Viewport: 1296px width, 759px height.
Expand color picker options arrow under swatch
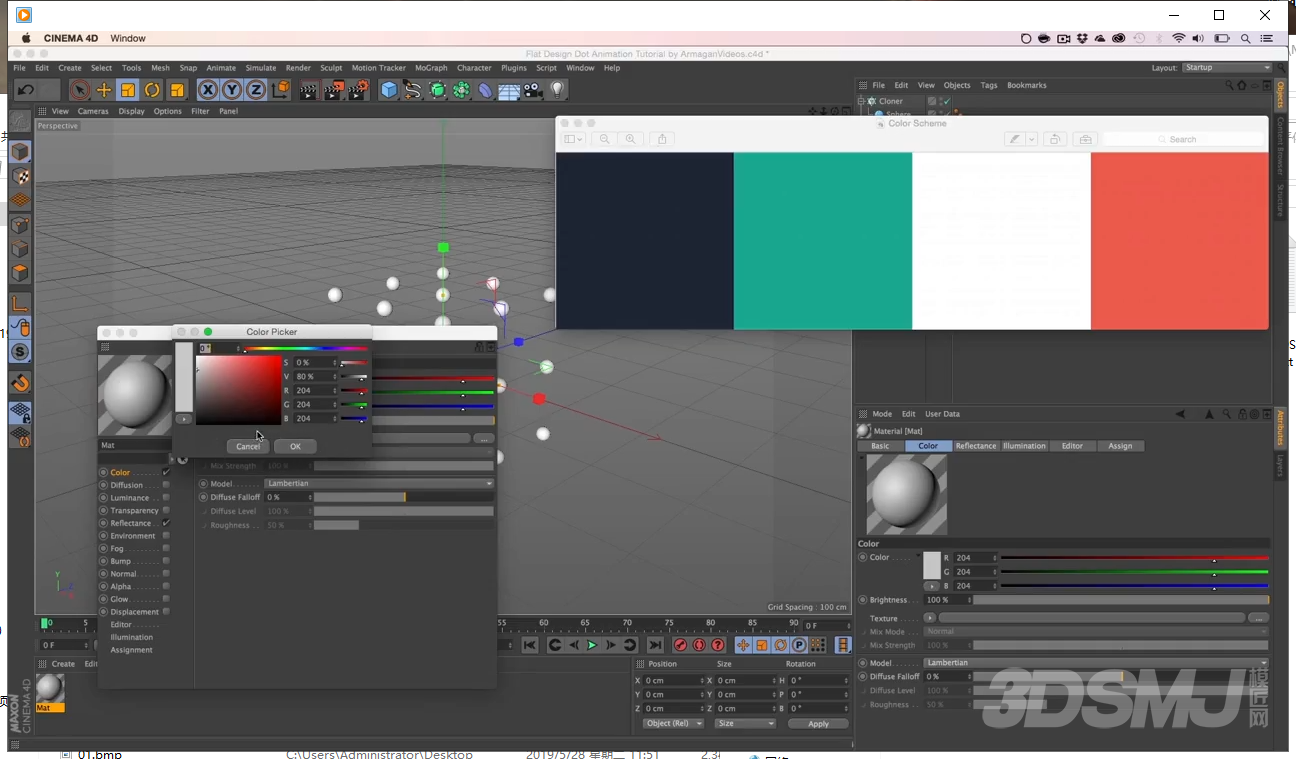pos(183,419)
